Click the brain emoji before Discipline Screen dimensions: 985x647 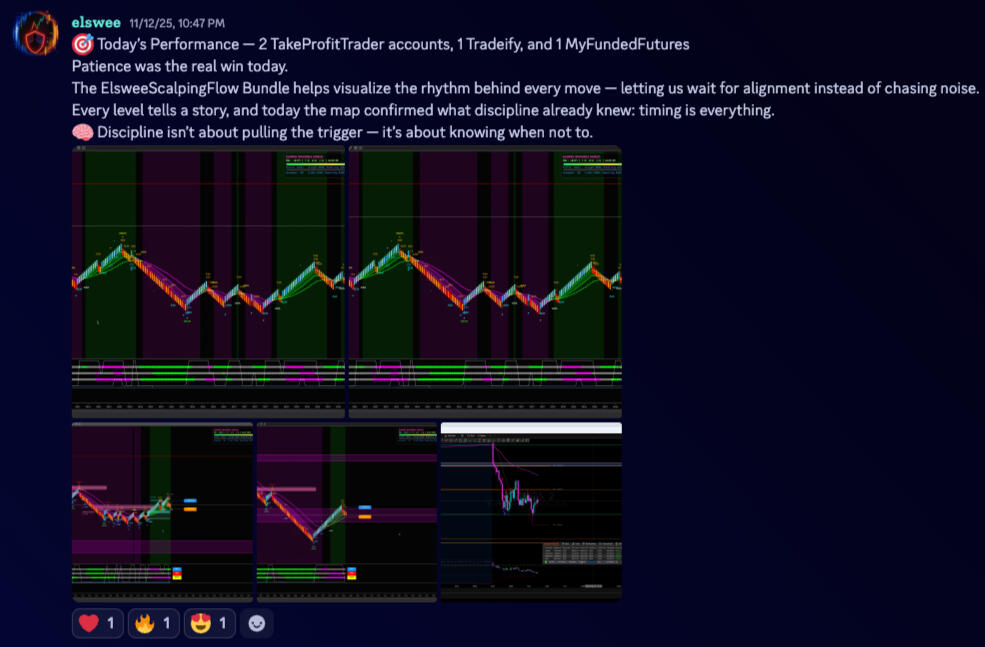(x=82, y=133)
